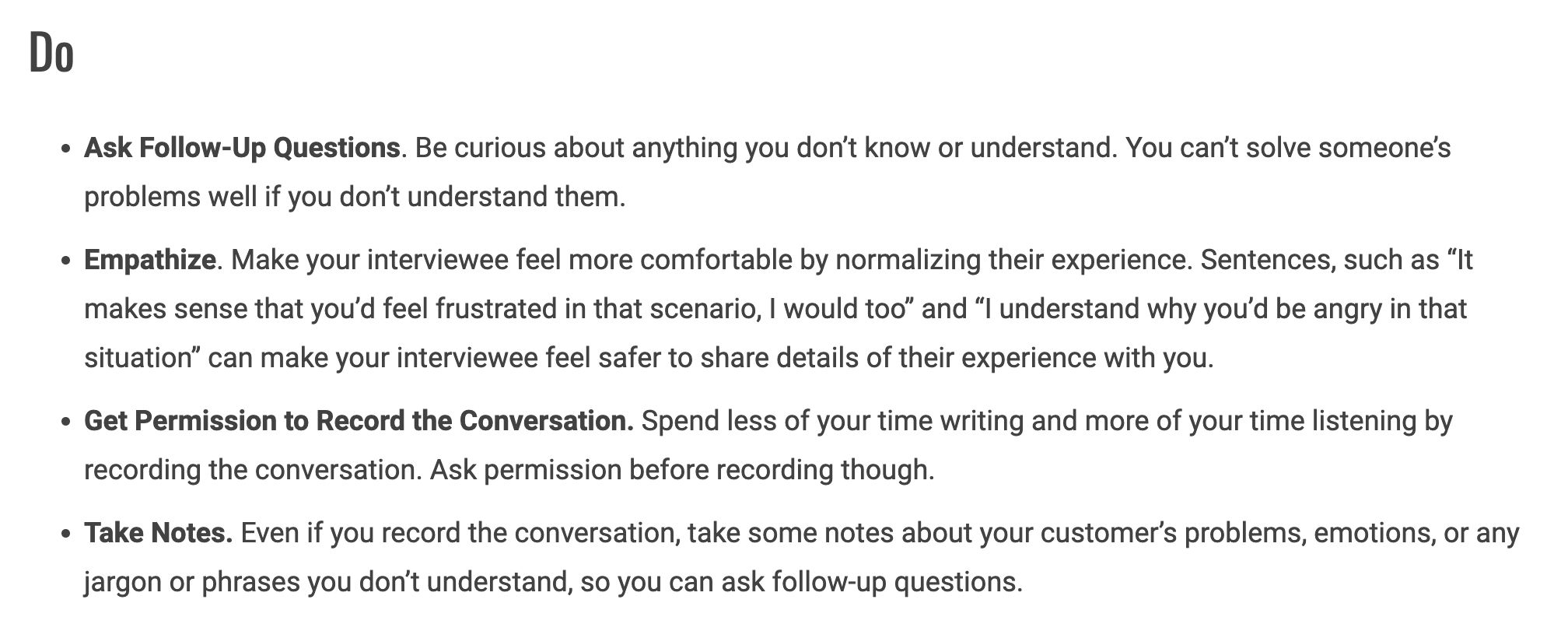1568x624 pixels.
Task: Click the bold 'Take Notes.' text
Action: coord(159,533)
